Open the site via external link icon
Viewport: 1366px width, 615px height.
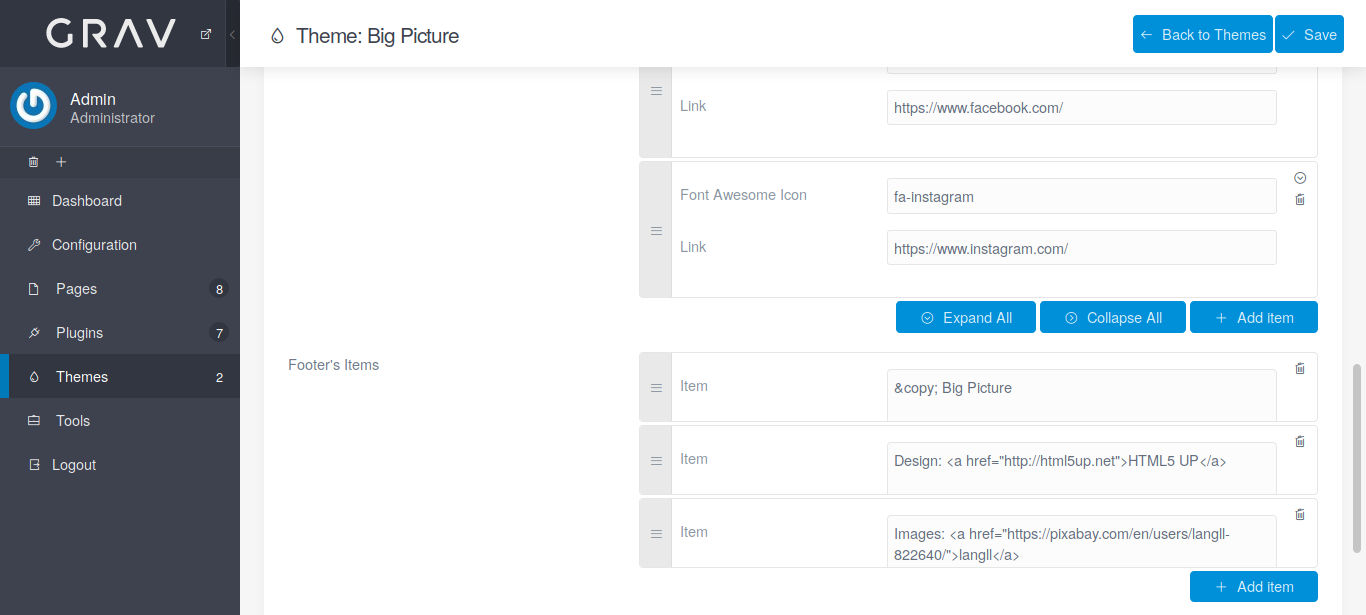pyautogui.click(x=206, y=34)
